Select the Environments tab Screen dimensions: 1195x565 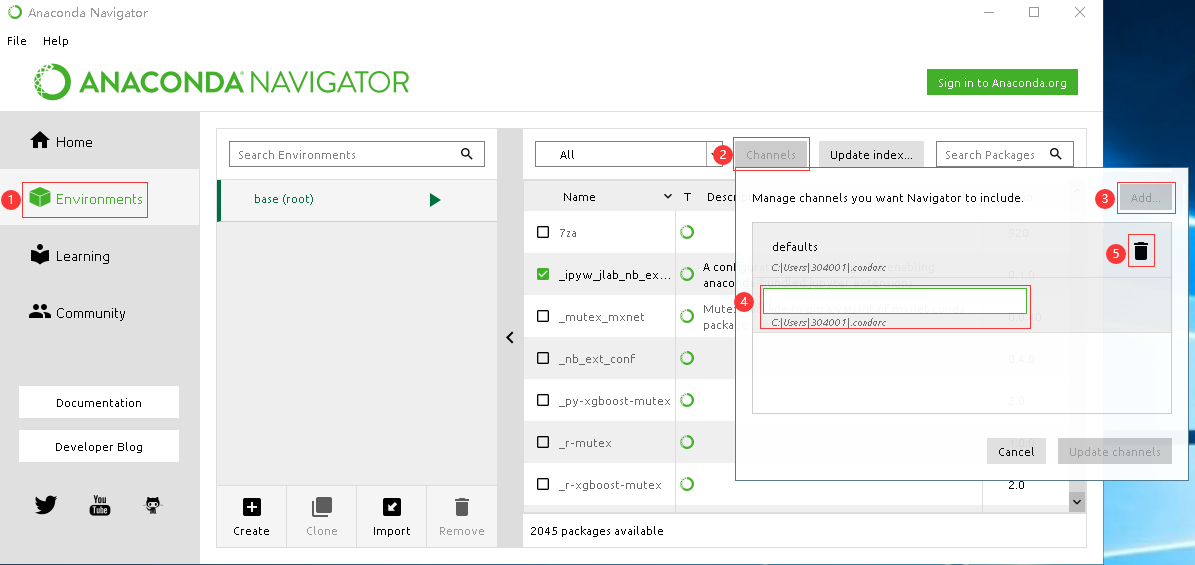click(100, 198)
